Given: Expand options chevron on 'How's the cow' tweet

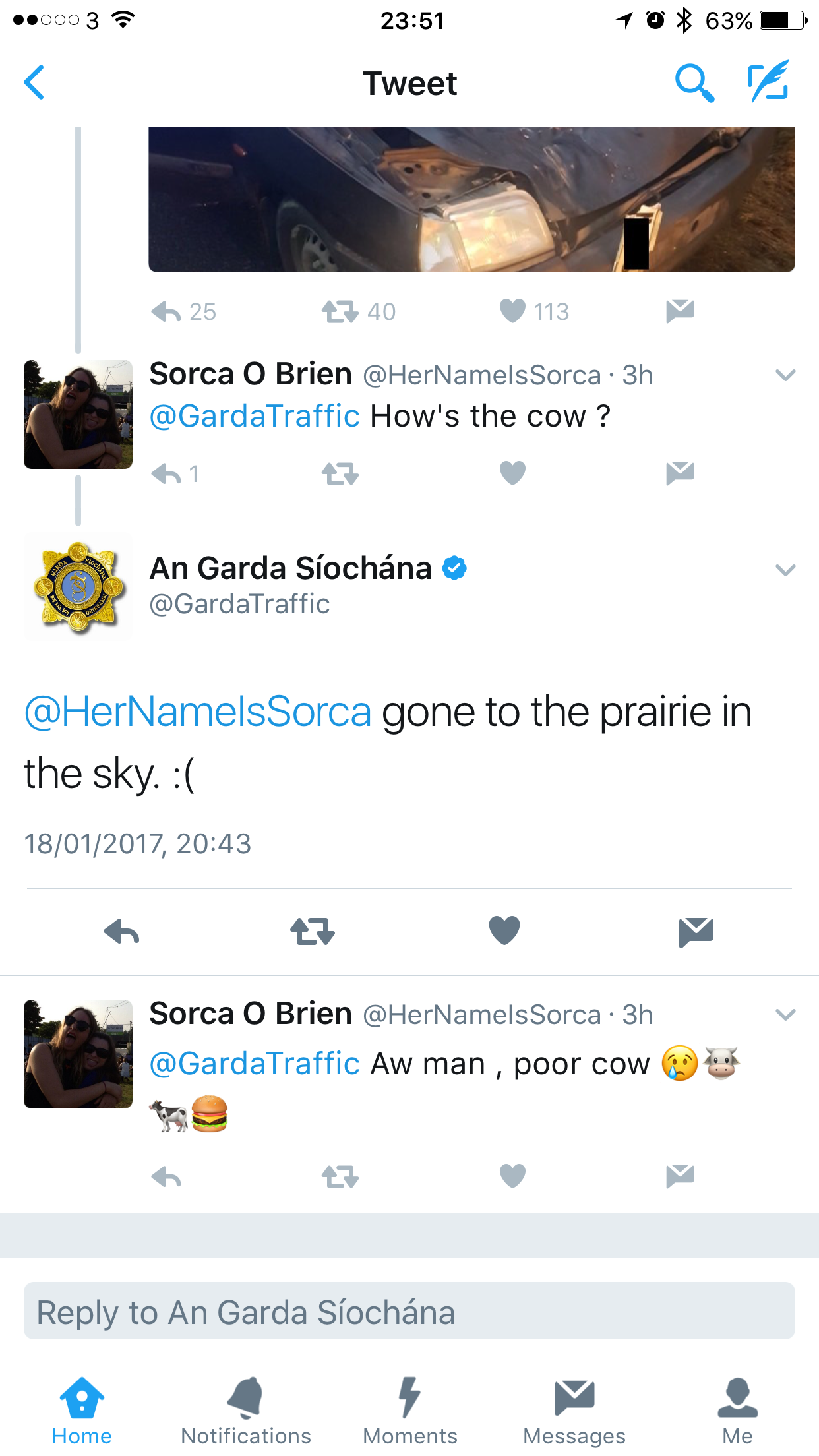Looking at the screenshot, I should point(785,375).
